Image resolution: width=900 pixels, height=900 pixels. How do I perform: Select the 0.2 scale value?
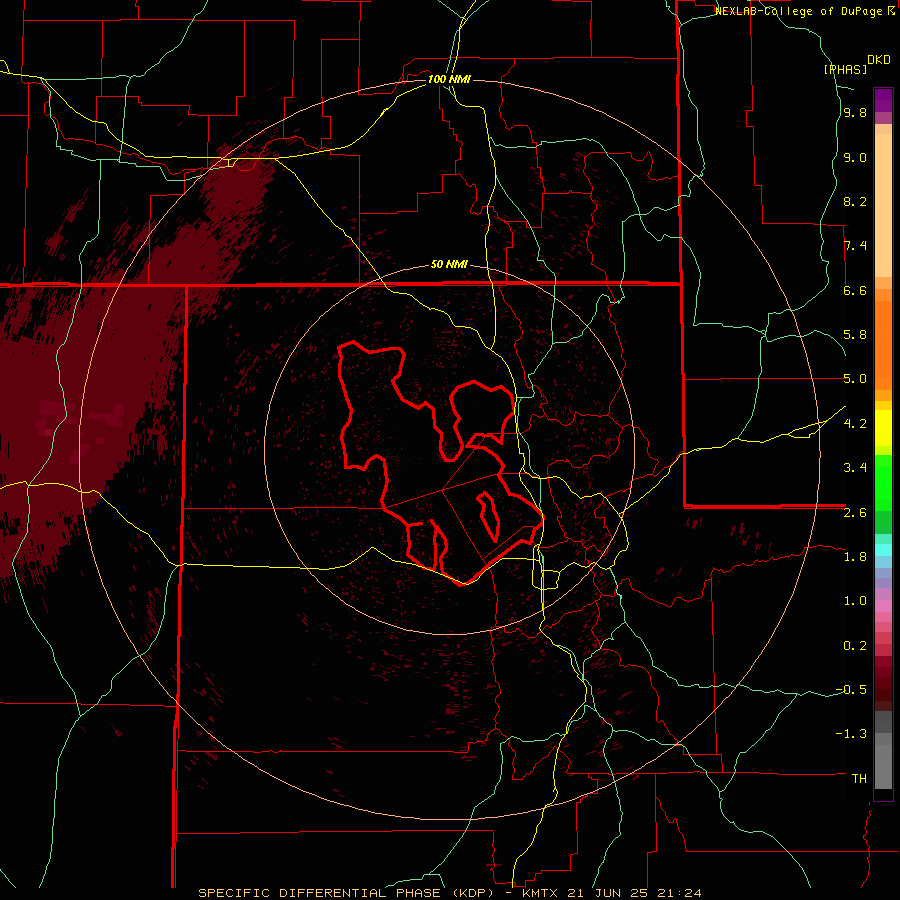(x=855, y=646)
